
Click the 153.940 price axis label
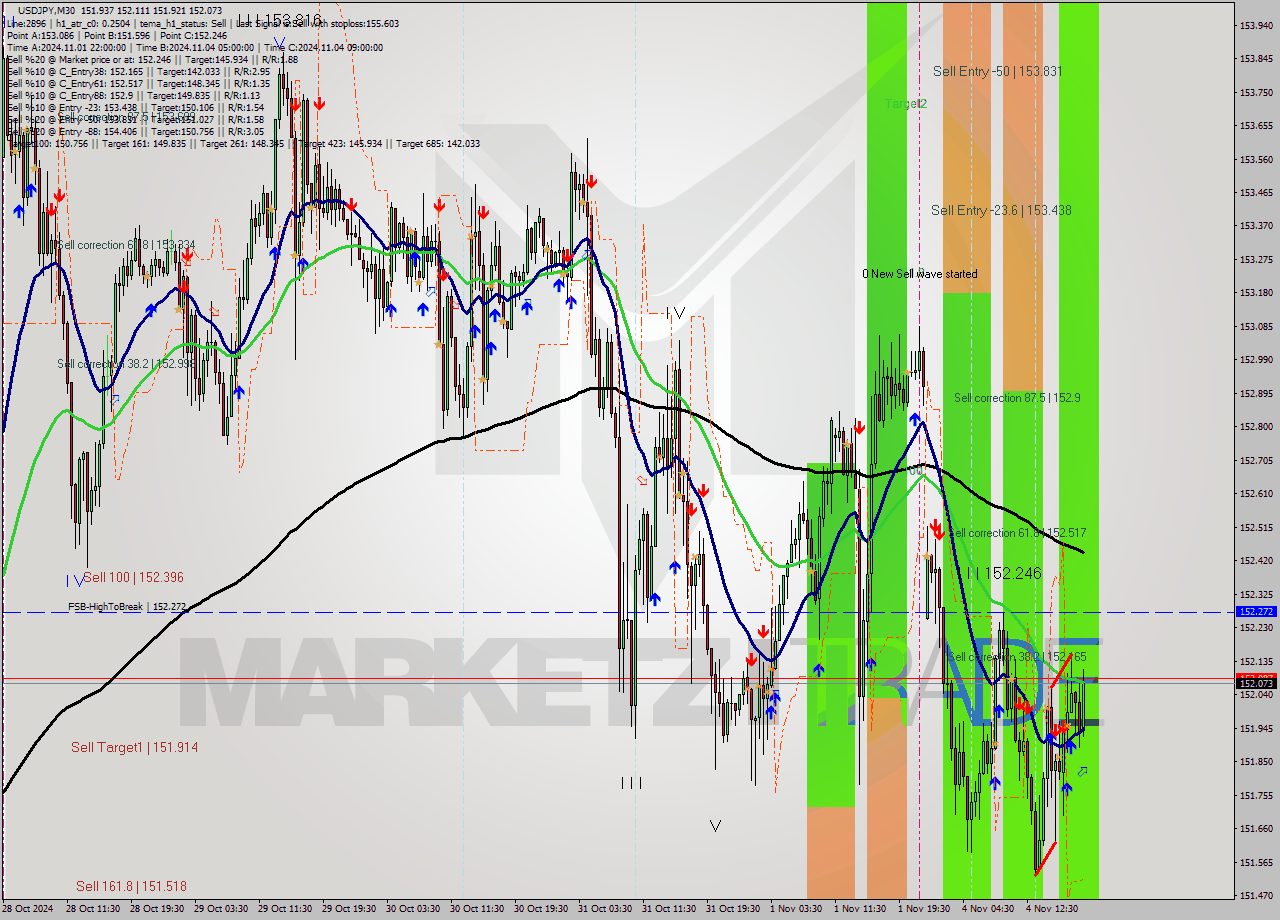[1256, 25]
